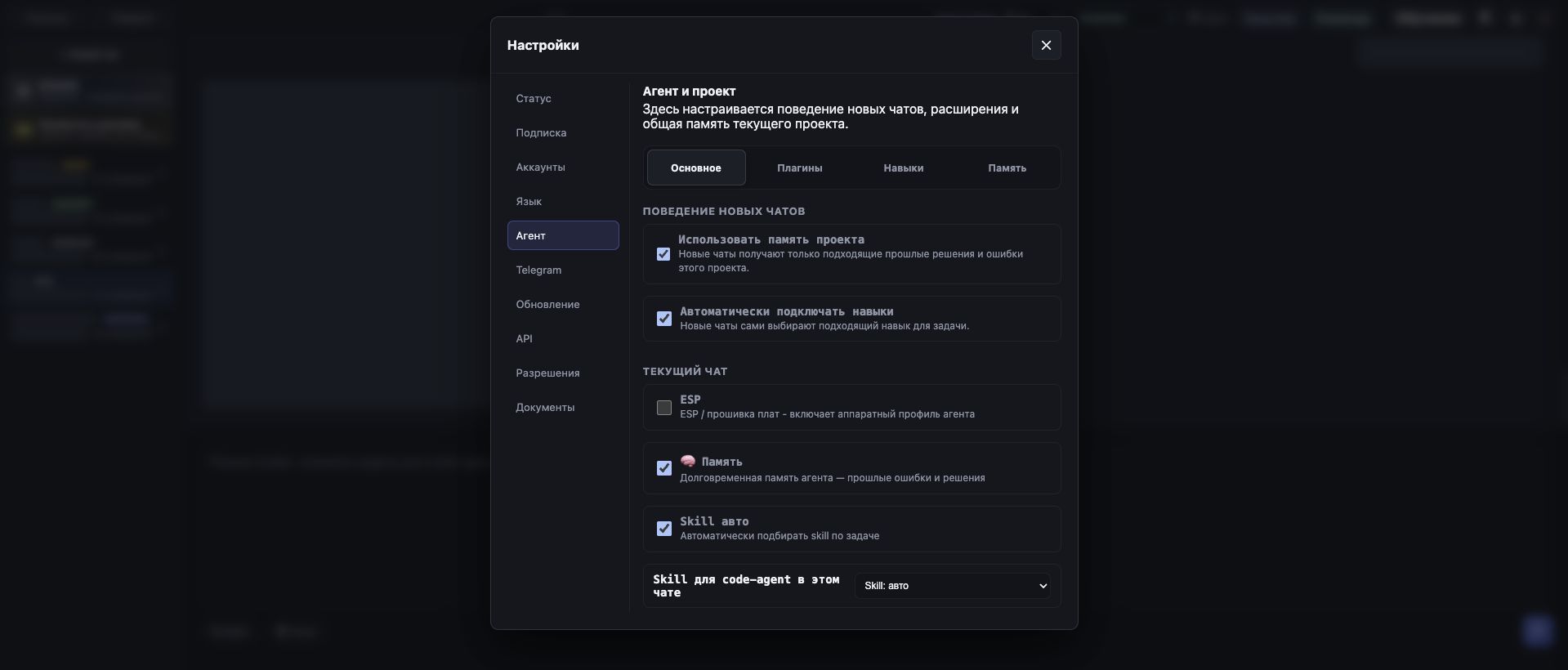Open the Статус settings section
Viewport: 1568px width, 670px height.
[563, 98]
